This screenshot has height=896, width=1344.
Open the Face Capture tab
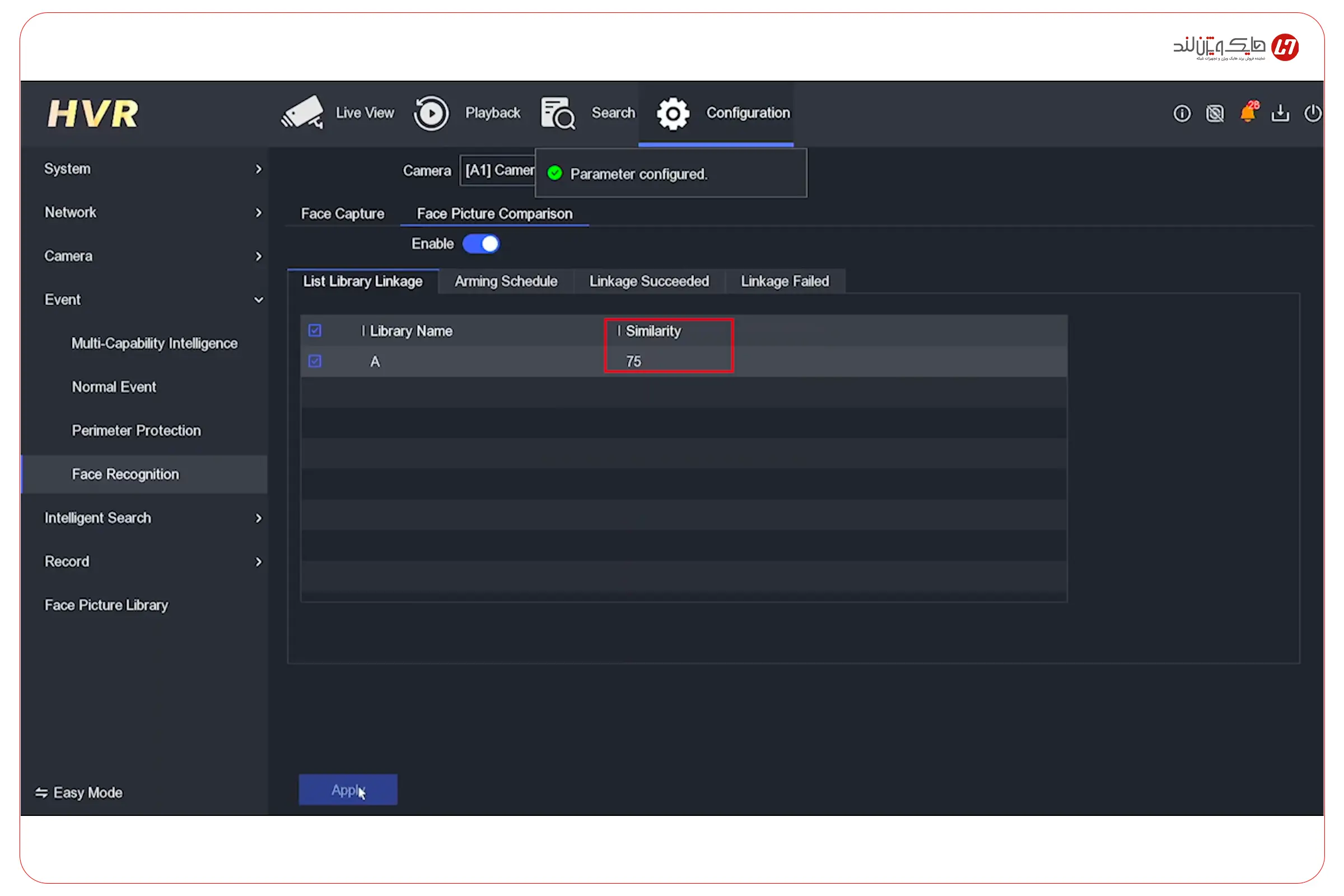[x=342, y=214]
